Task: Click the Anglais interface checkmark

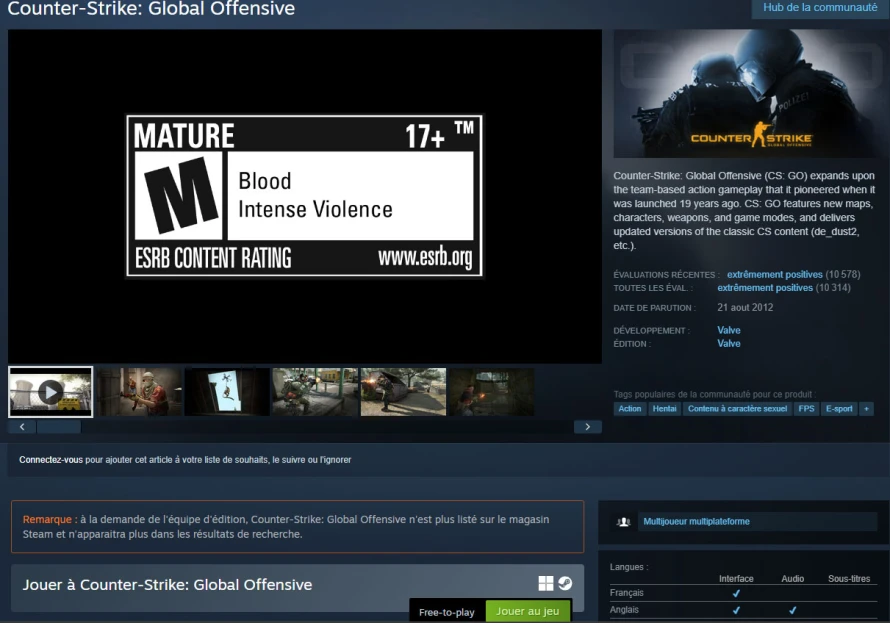Action: 736,611
